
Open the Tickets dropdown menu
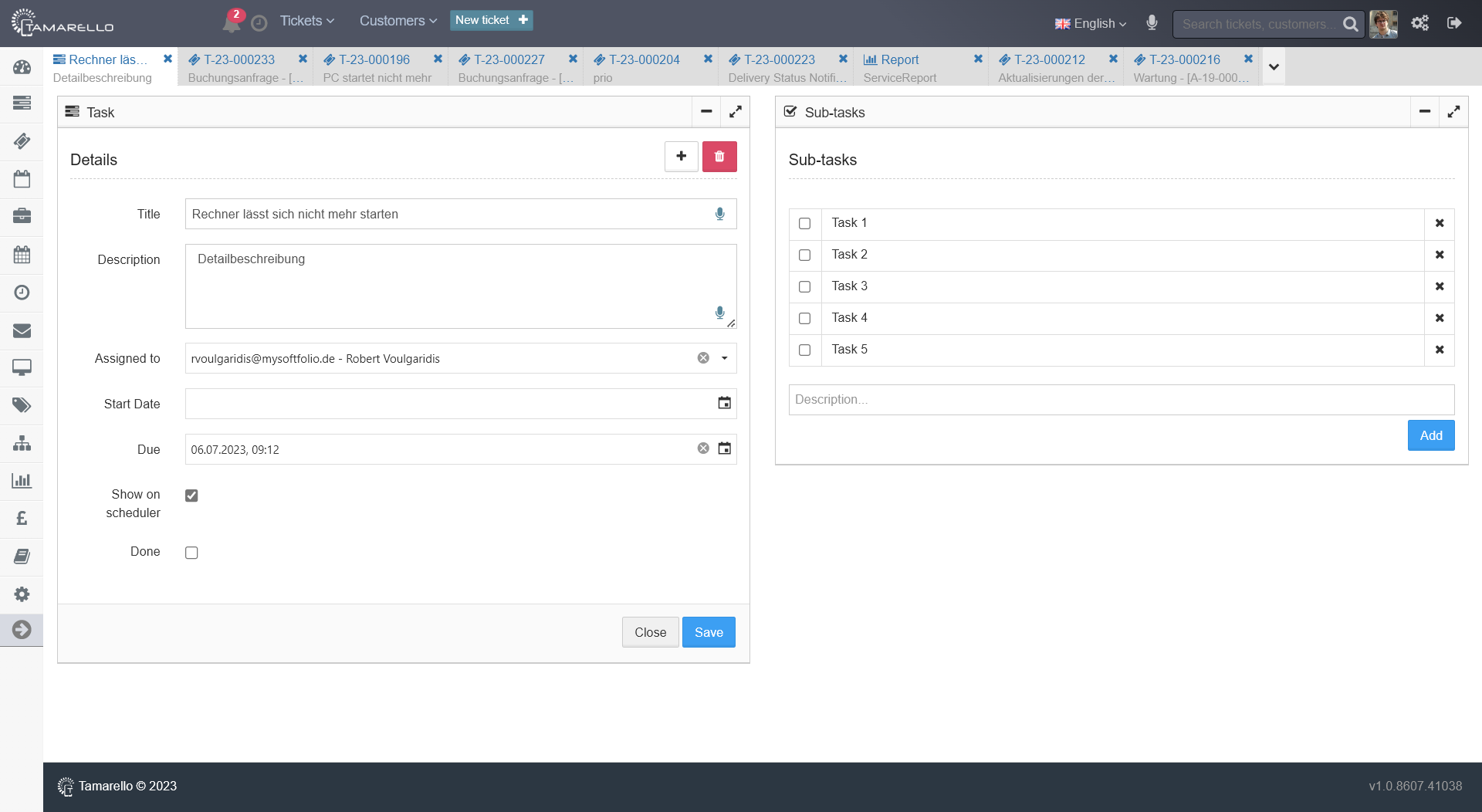[306, 21]
